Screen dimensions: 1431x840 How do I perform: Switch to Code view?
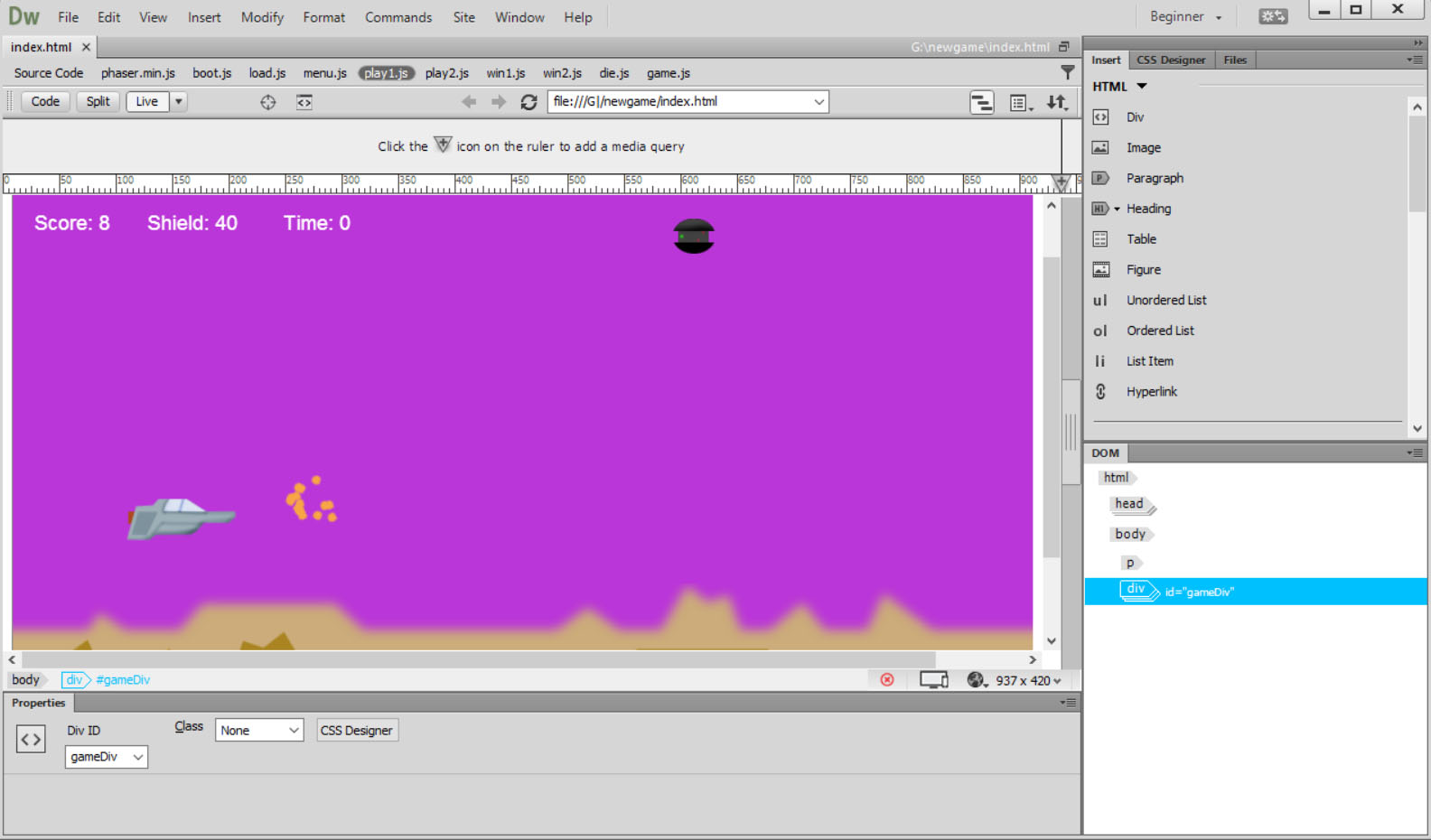(x=45, y=101)
